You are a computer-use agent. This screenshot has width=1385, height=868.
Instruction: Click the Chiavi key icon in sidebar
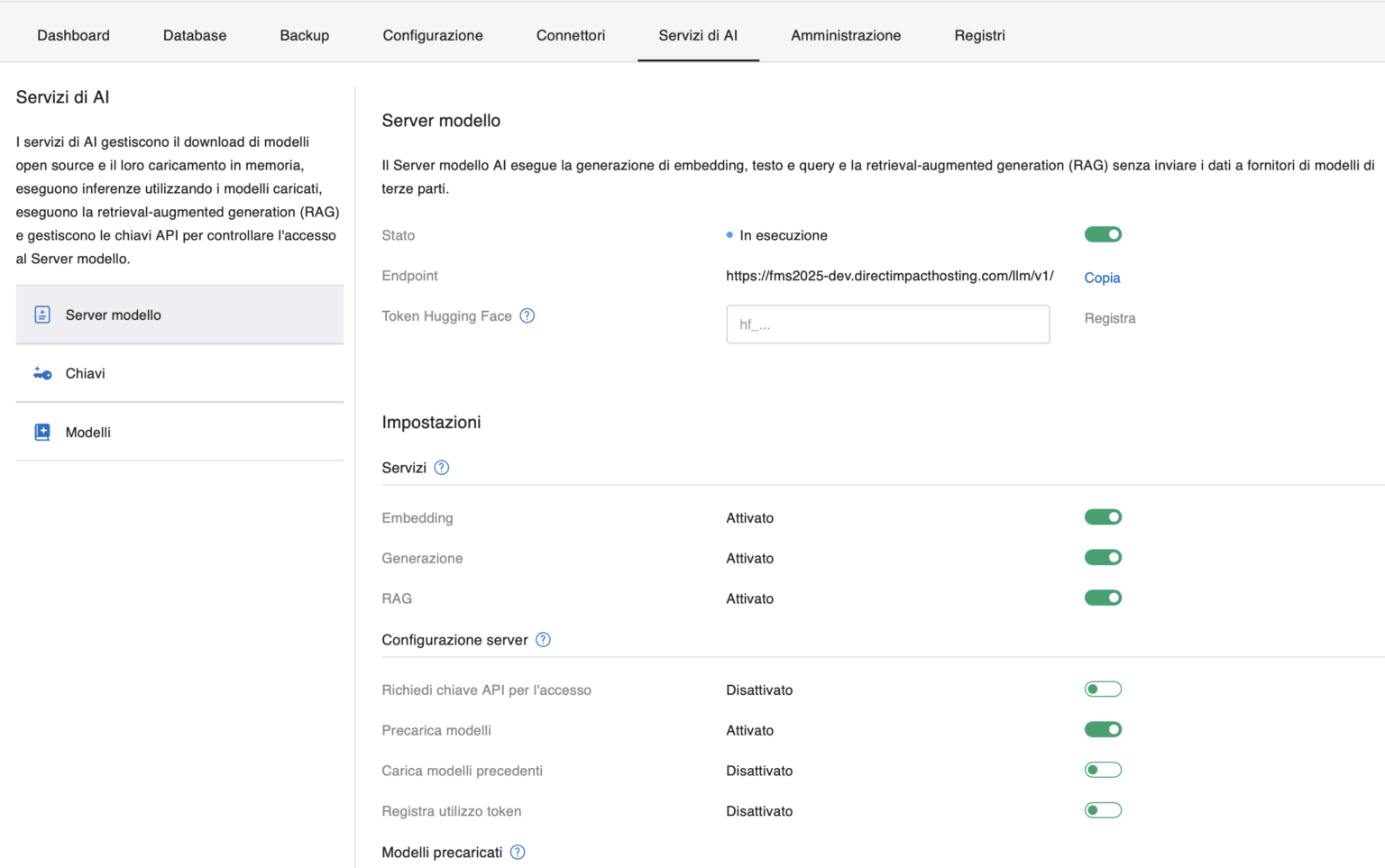coord(41,373)
